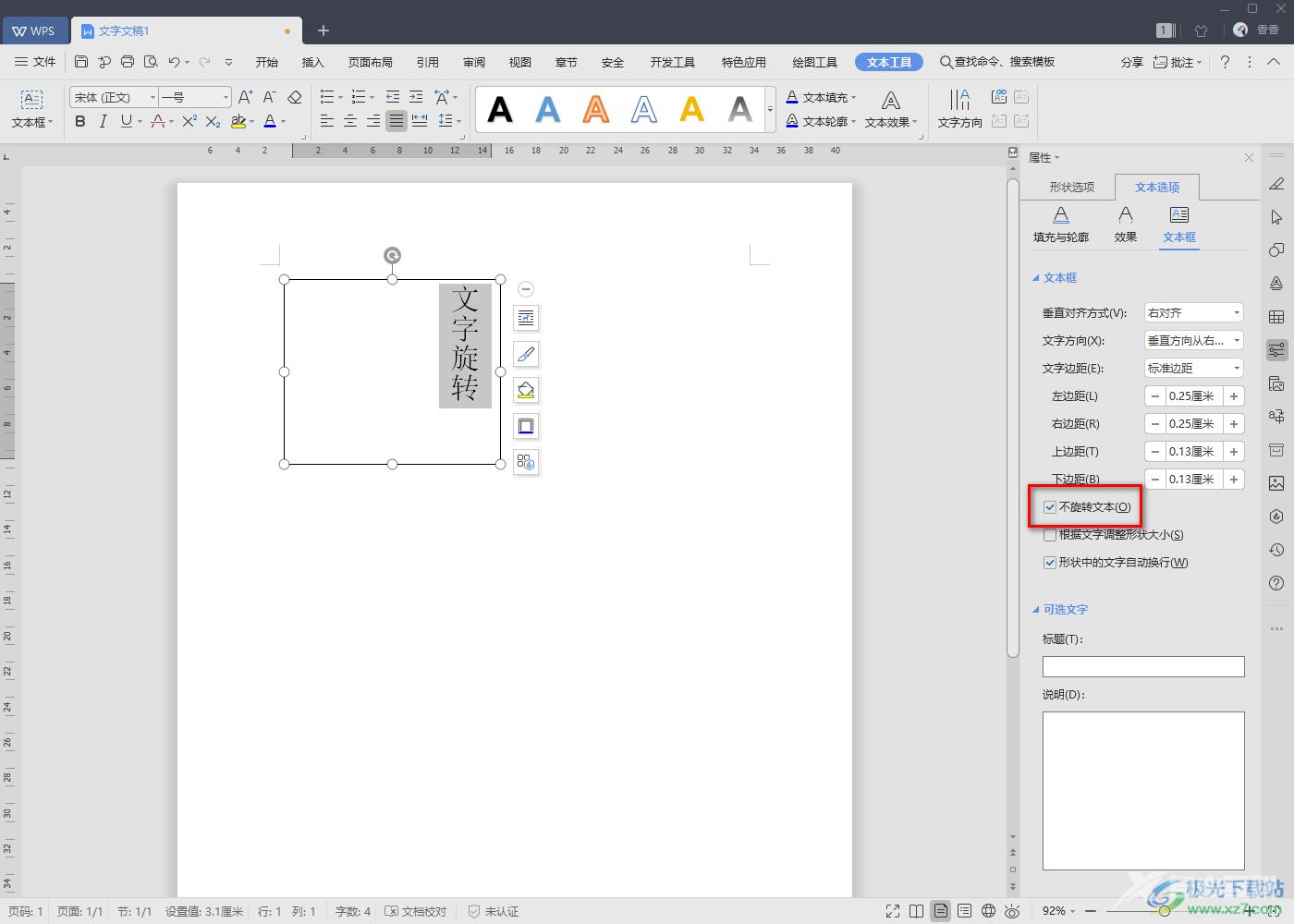The width and height of the screenshot is (1294, 924).
Task: Click the rotate handle above text box
Action: point(393,256)
